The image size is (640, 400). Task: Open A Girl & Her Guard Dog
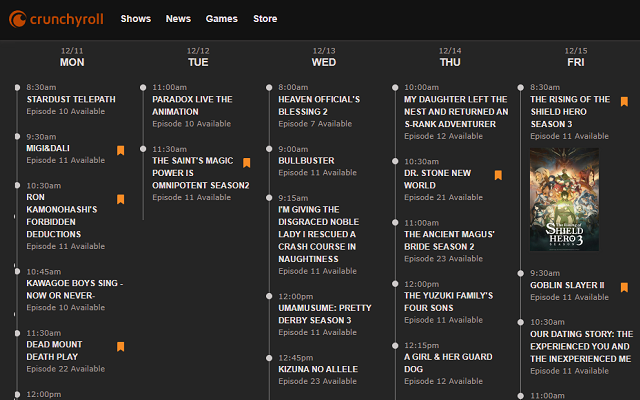[448, 363]
